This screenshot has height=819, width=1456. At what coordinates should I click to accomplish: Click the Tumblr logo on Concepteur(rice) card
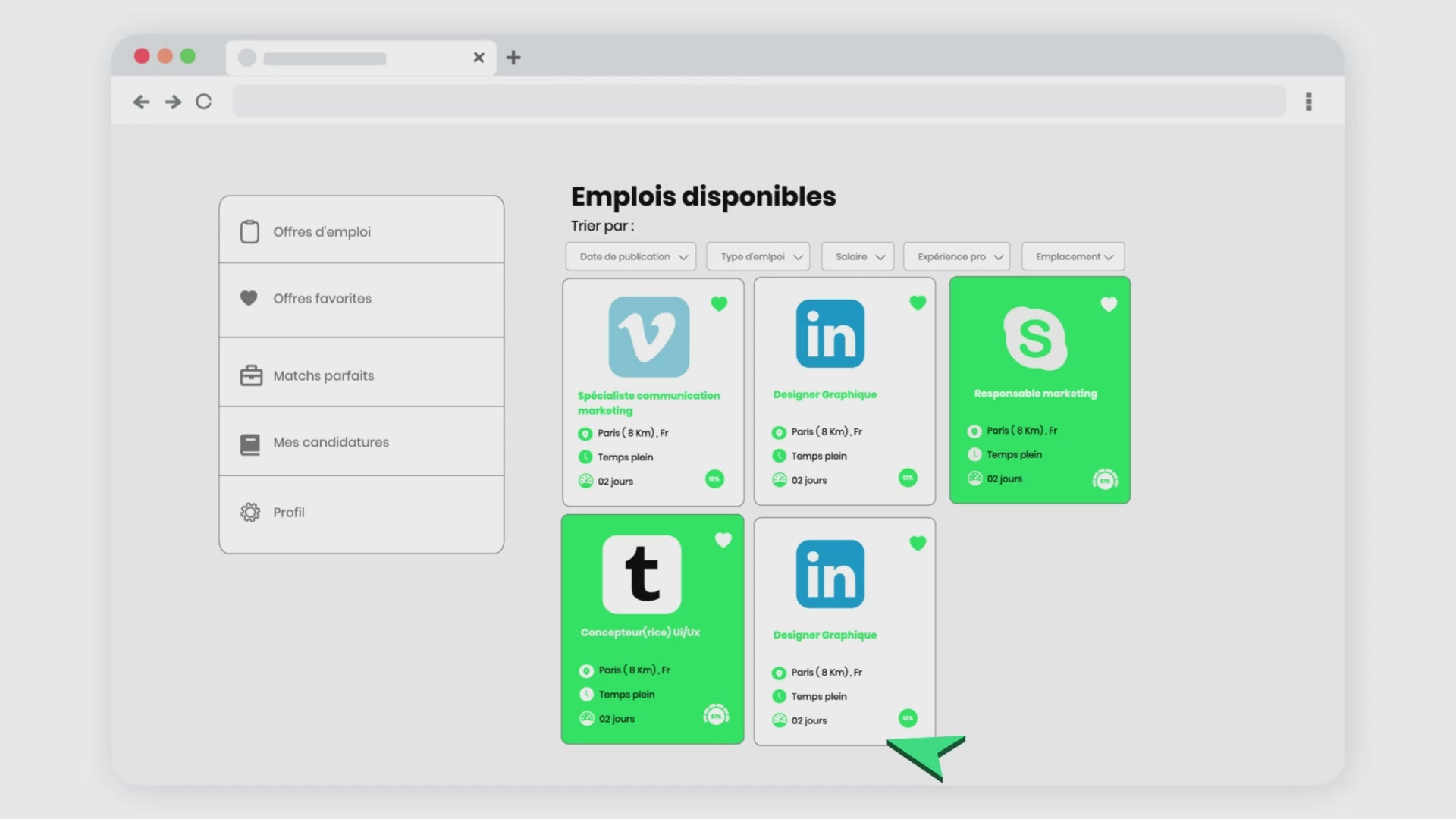pos(642,574)
